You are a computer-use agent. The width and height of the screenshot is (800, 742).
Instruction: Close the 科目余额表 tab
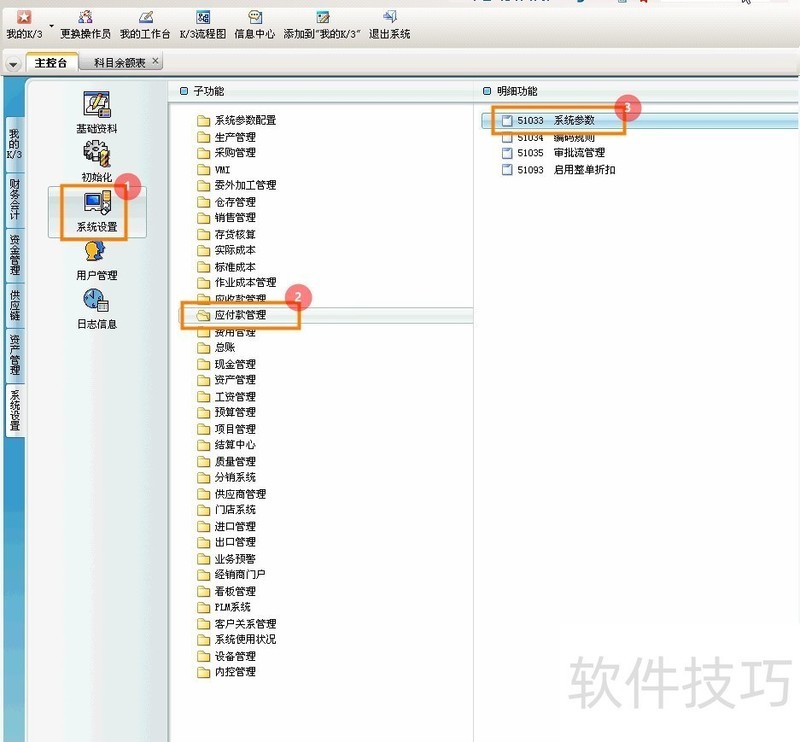coord(156,61)
